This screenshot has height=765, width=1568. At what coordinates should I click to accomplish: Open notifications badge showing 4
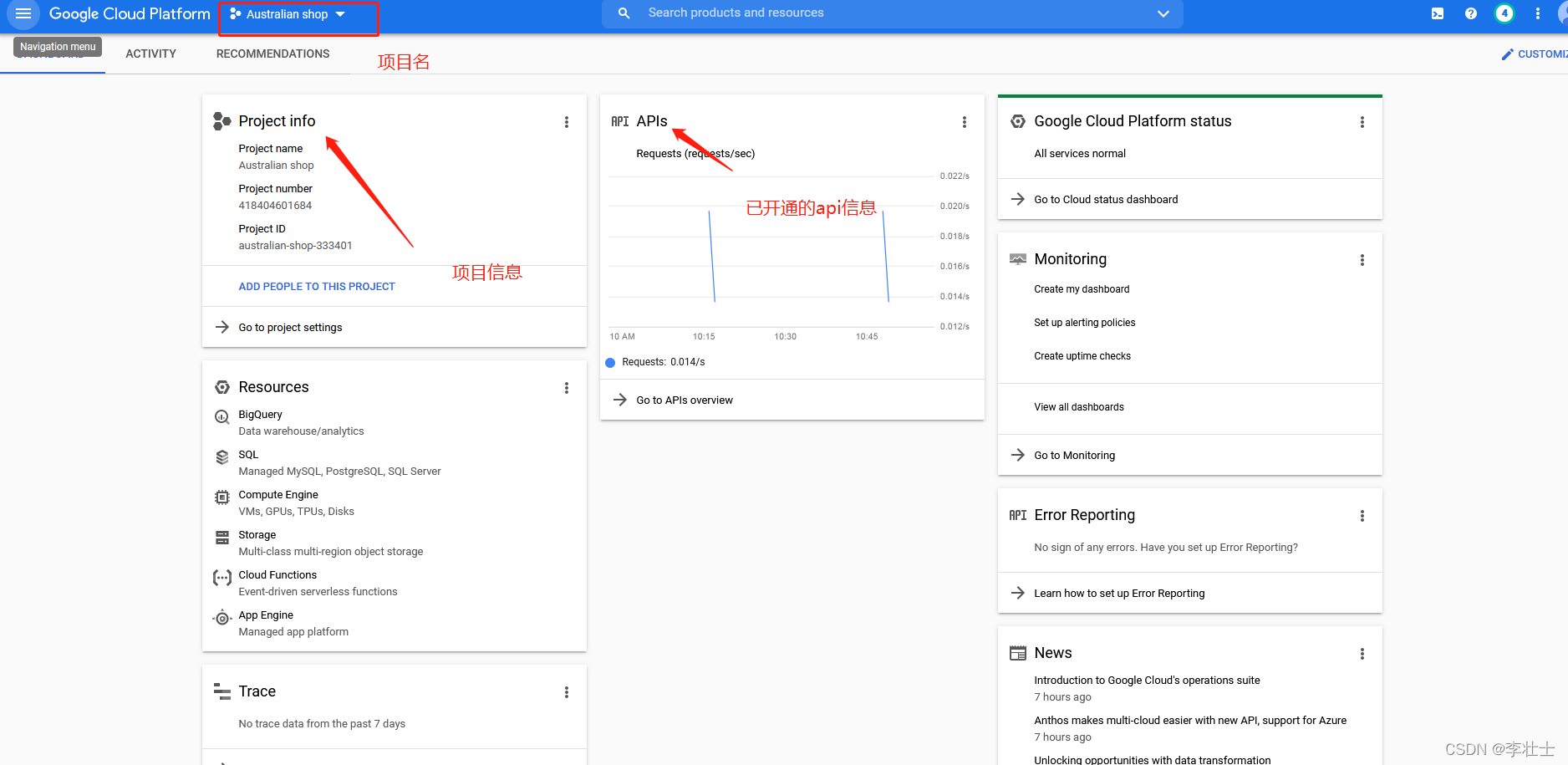click(1504, 13)
